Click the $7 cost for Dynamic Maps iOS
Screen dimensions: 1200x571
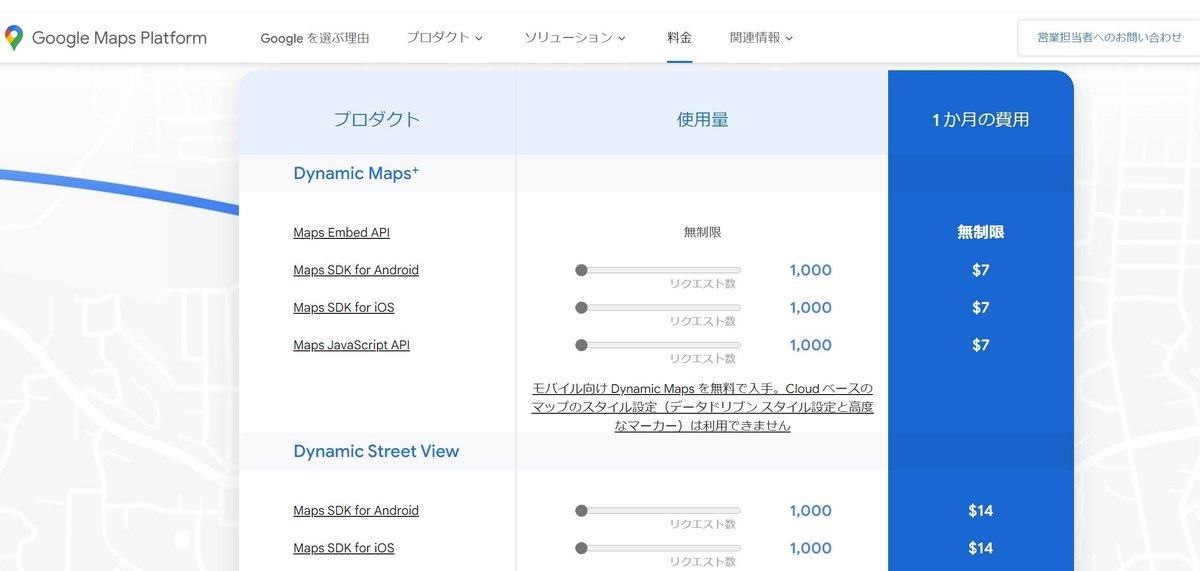pos(980,308)
